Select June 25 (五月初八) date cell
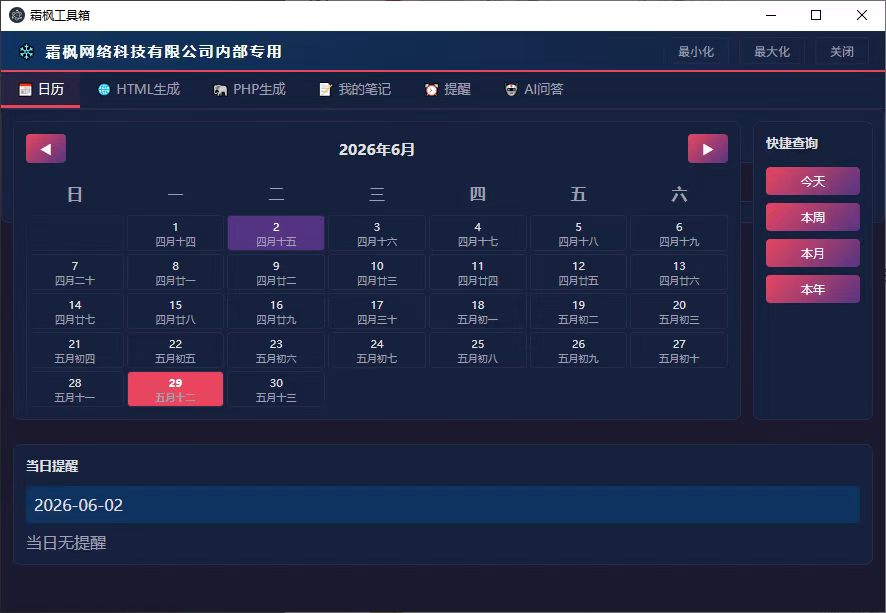Image resolution: width=886 pixels, height=613 pixels. coord(477,350)
